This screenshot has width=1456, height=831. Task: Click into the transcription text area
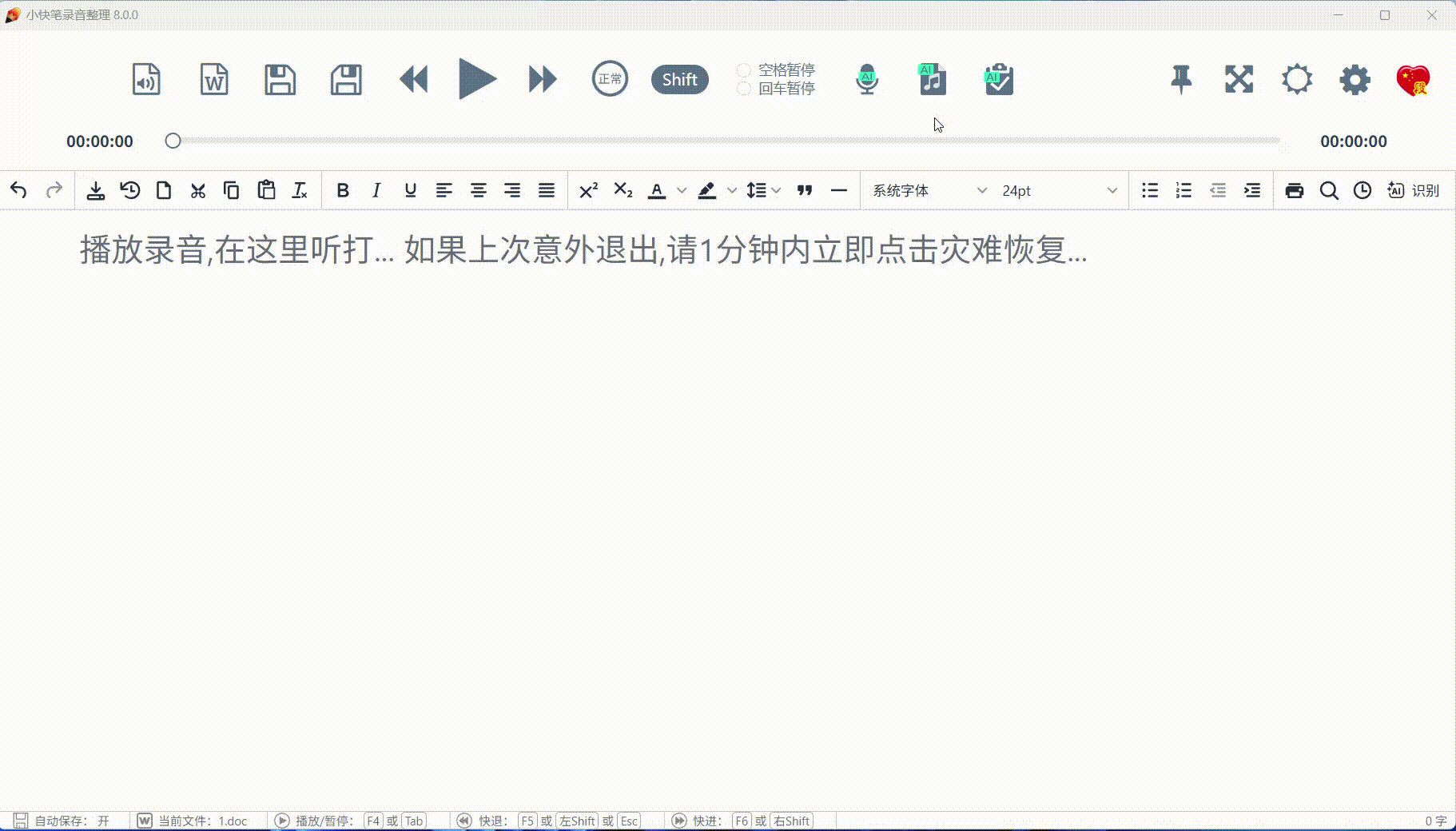(x=727, y=479)
